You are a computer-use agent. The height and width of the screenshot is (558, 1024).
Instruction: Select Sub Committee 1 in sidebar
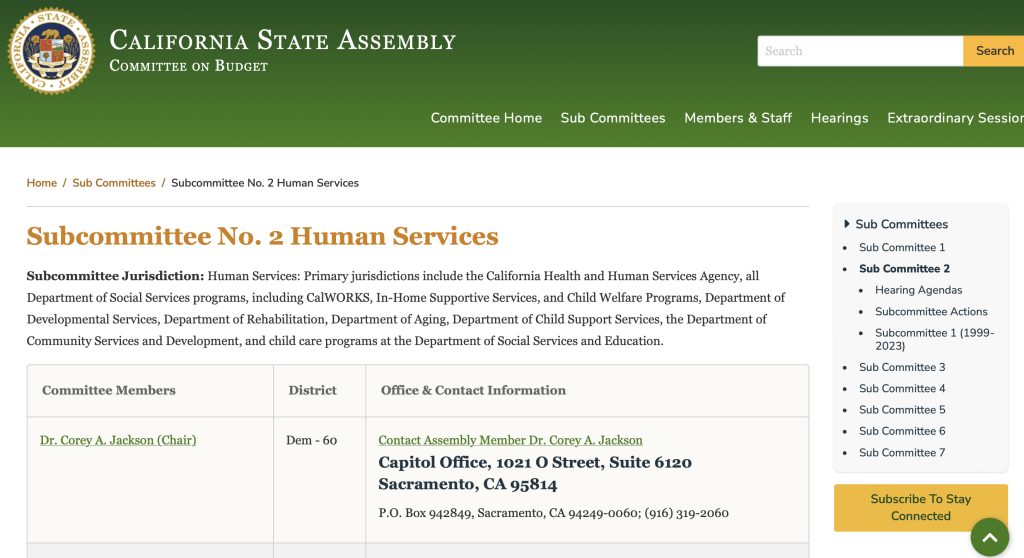(x=902, y=247)
